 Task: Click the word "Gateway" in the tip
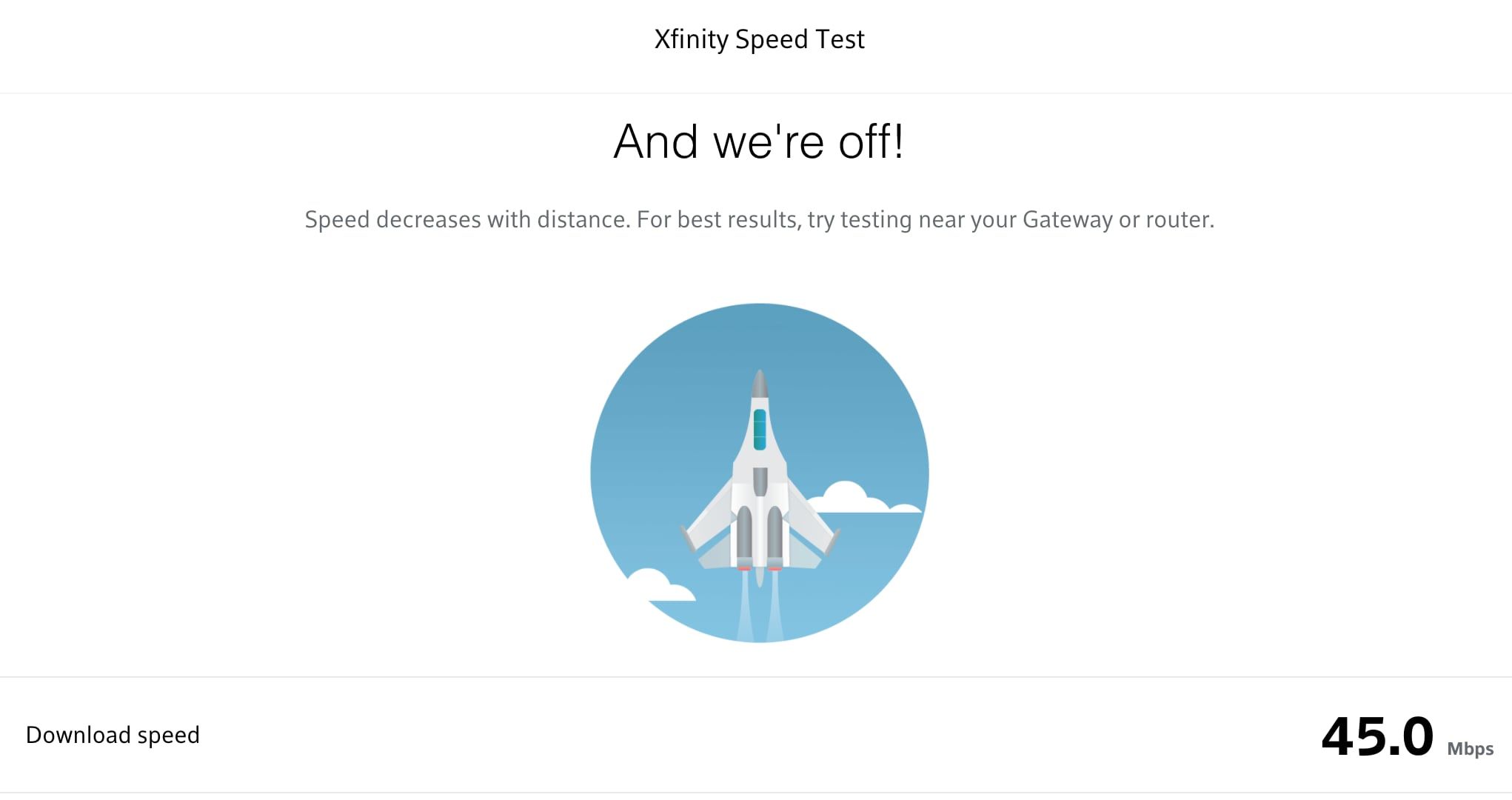[x=1067, y=219]
